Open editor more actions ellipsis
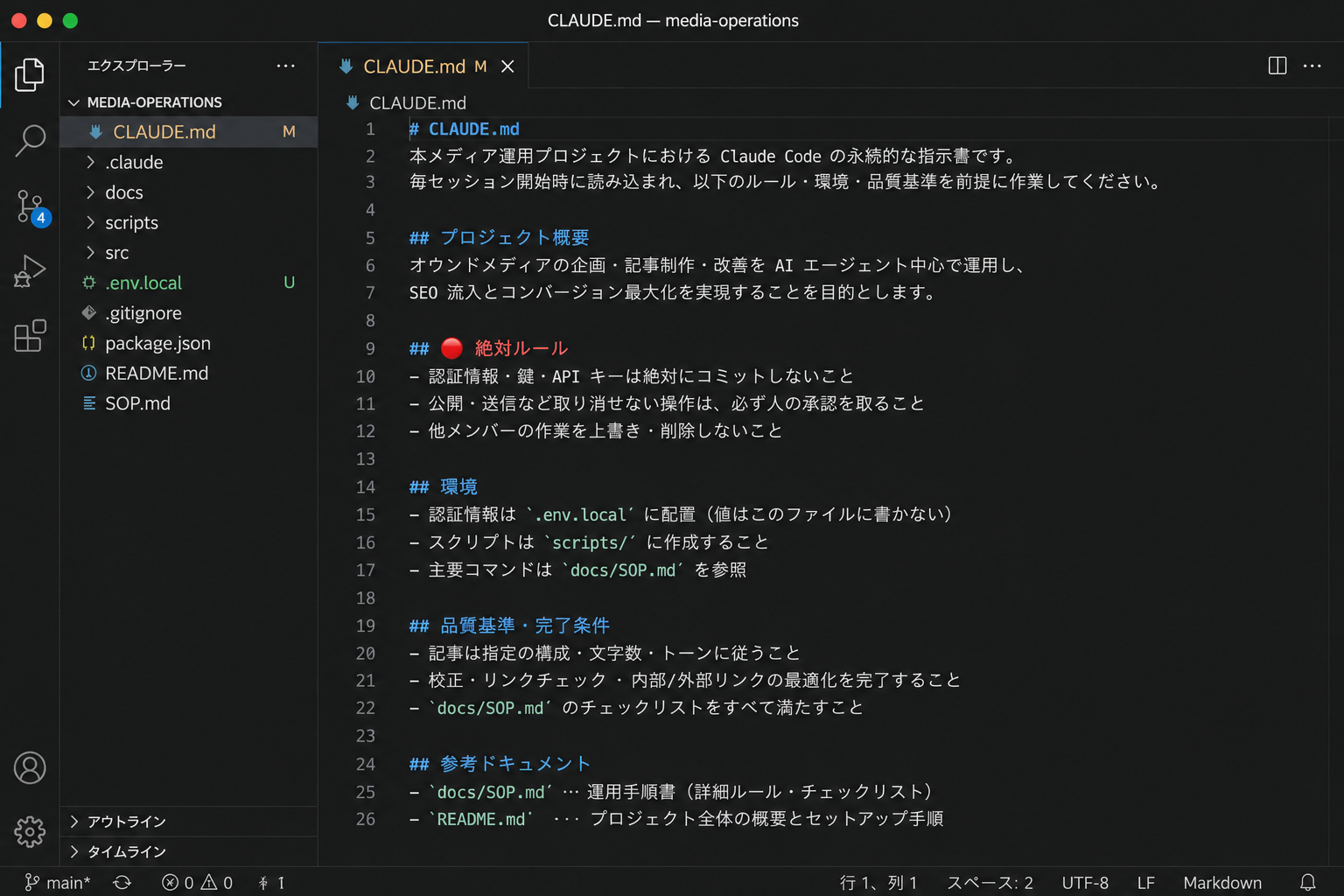 coord(1312,66)
